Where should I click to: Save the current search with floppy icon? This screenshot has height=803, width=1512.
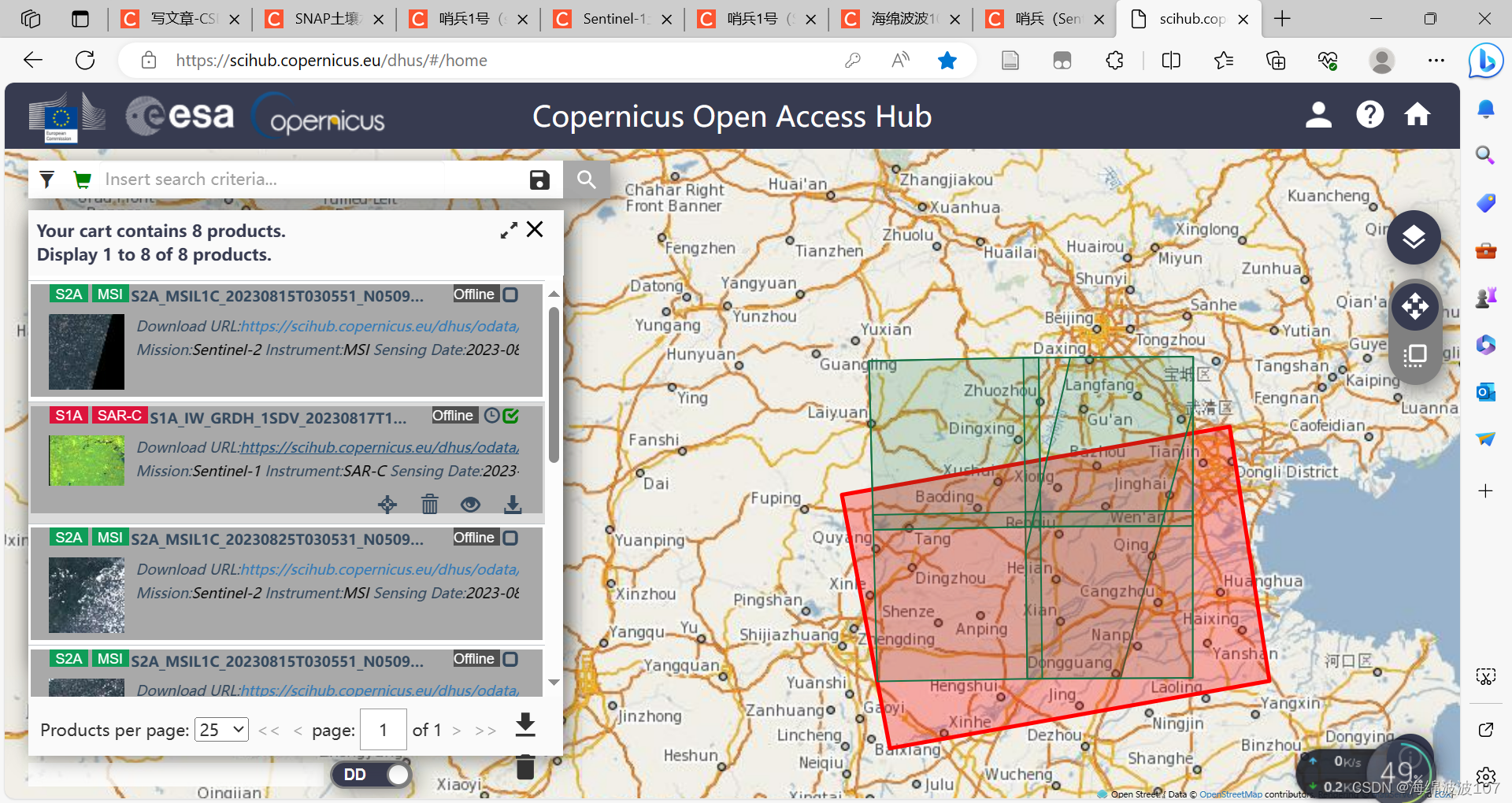point(539,179)
